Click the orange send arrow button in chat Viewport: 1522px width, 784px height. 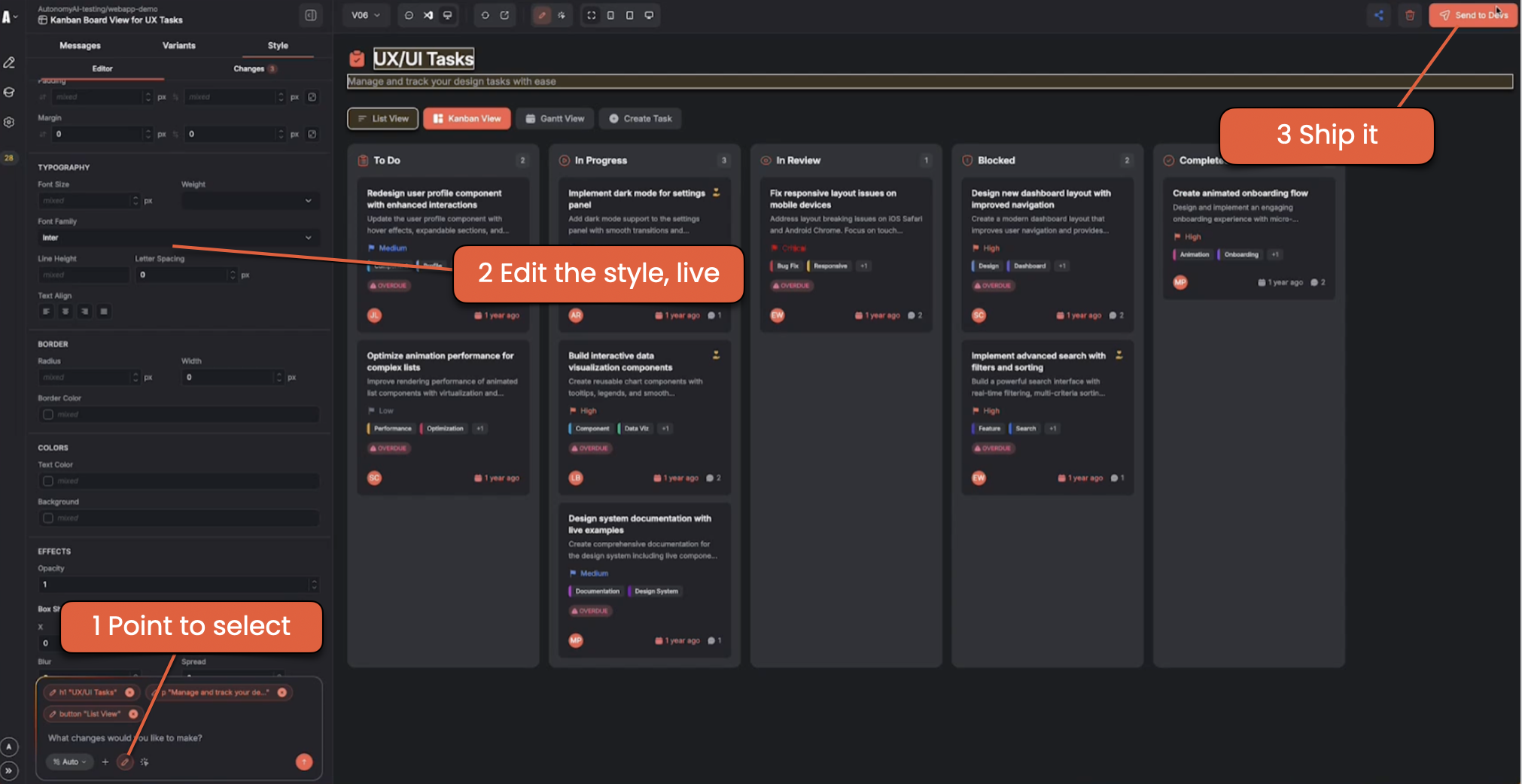304,762
